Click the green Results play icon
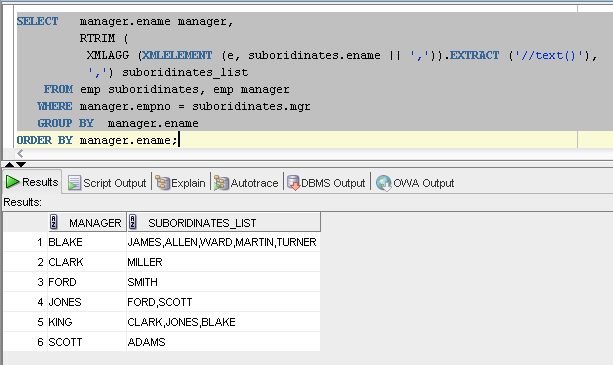 click(x=12, y=182)
